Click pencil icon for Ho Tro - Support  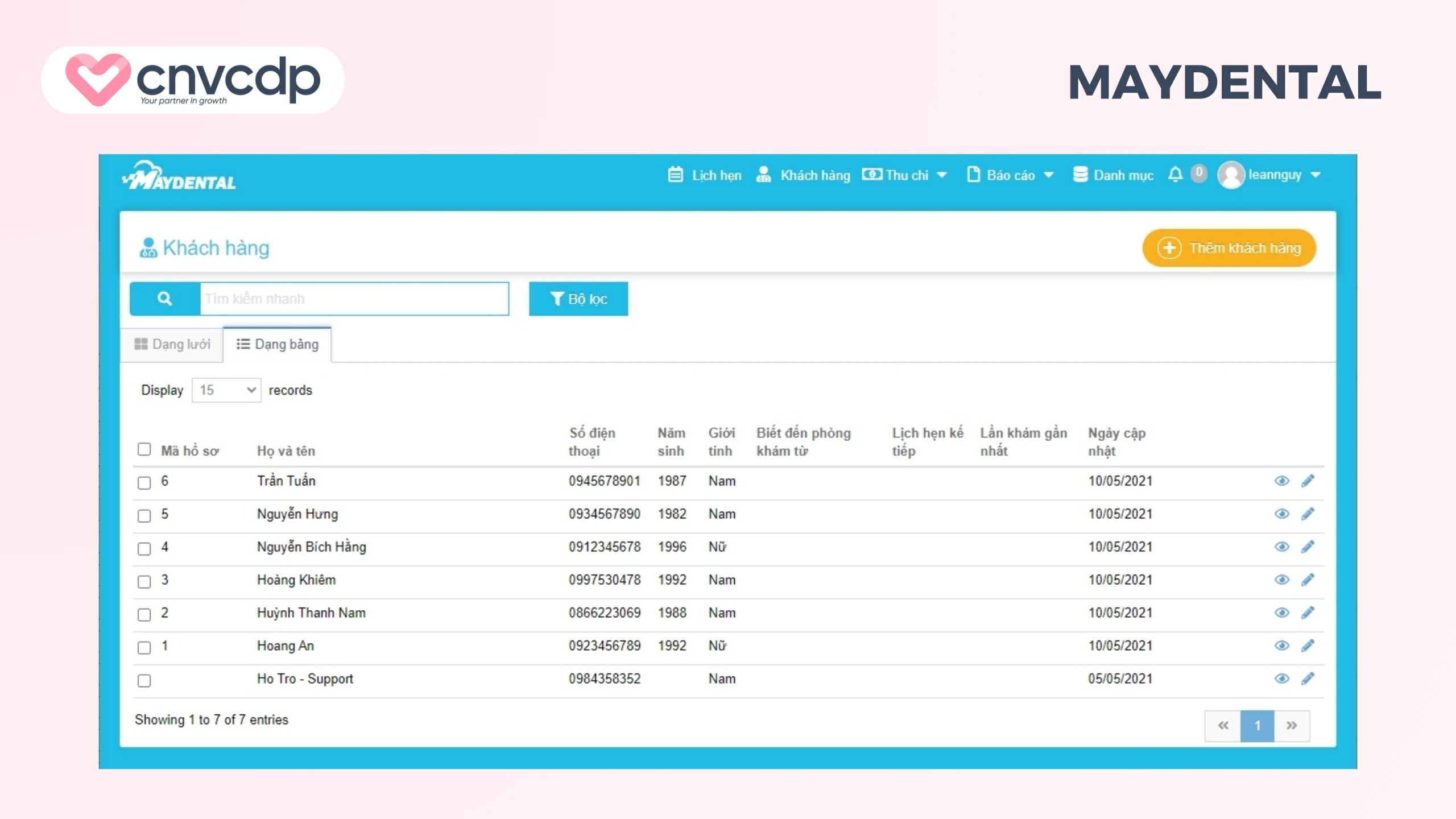pos(1308,679)
